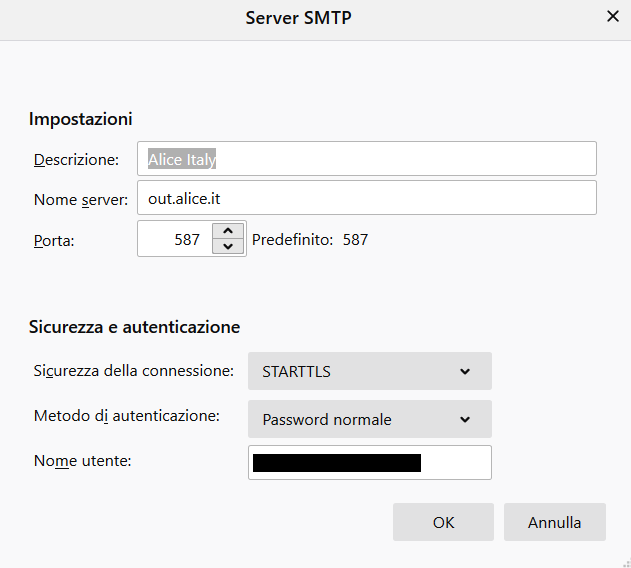
Task: Open the Metodo di autenticazione dropdown
Action: pos(370,419)
